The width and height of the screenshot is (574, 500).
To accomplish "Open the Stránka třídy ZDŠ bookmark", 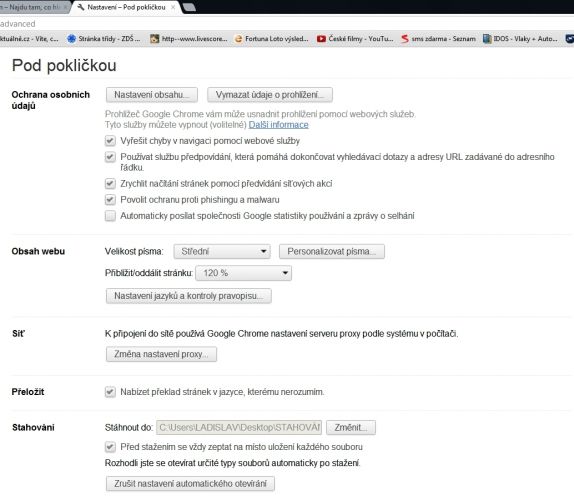I will point(104,39).
